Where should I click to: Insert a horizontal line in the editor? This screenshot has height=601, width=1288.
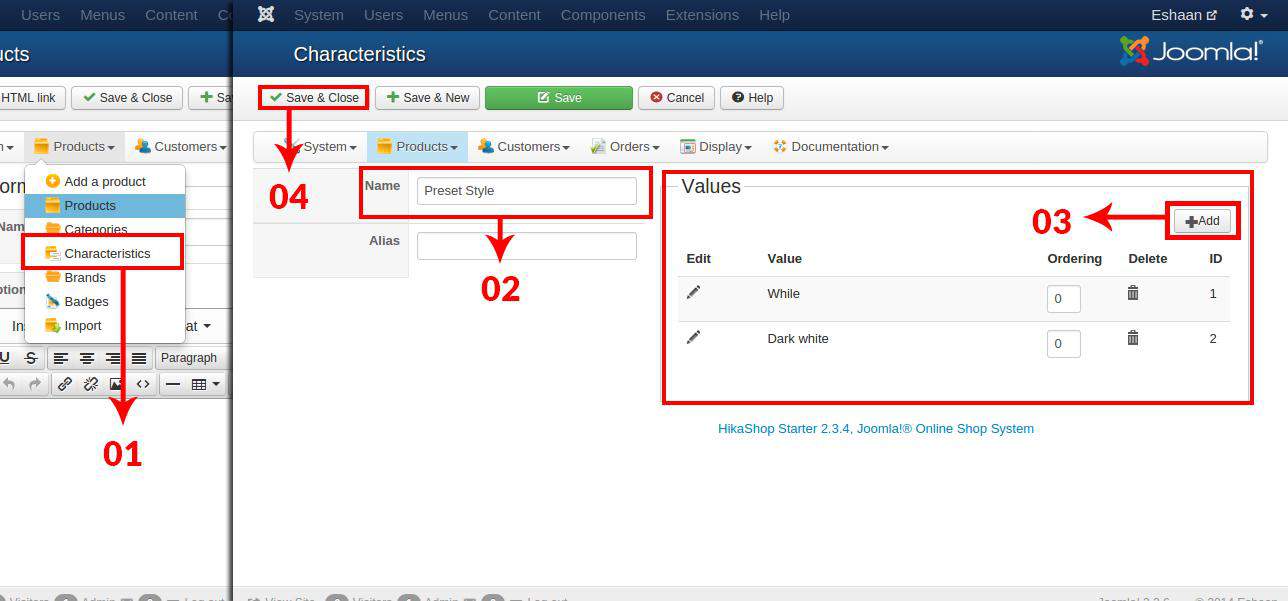click(x=173, y=384)
